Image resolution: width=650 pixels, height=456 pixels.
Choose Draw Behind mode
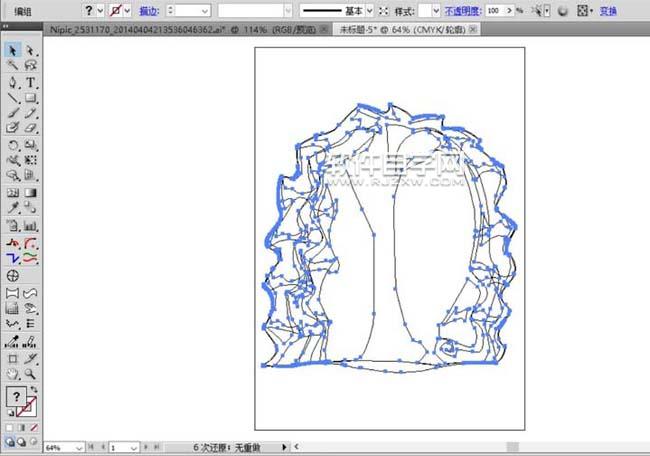pos(22,442)
